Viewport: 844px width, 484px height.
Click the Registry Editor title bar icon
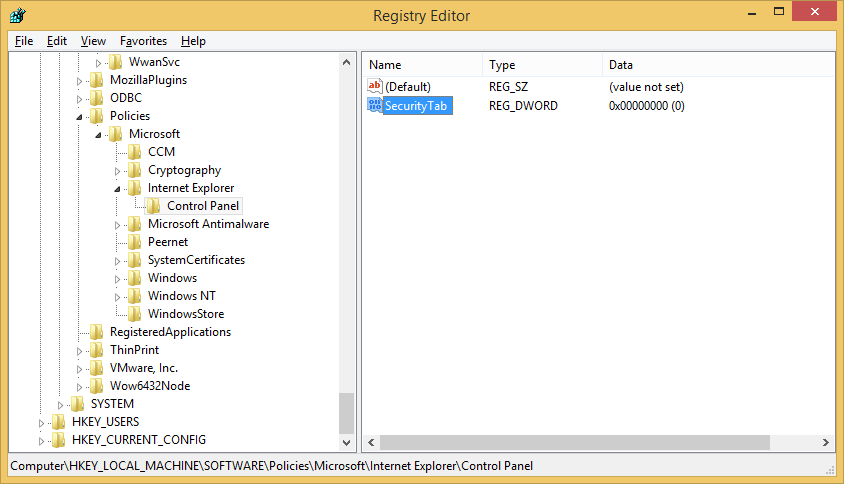point(17,15)
